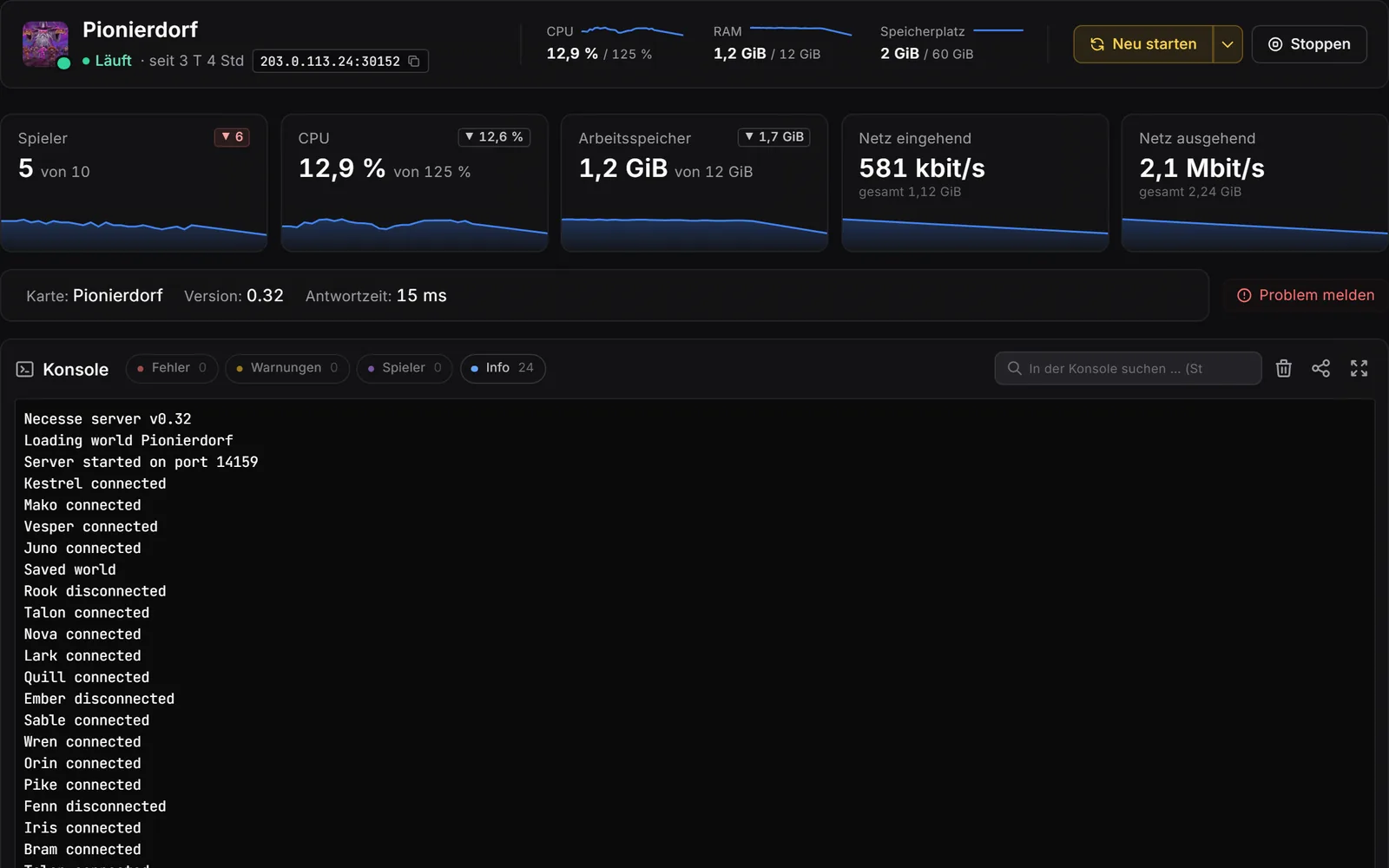Viewport: 1389px width, 868px height.
Task: Open the Neu starten dropdown arrow
Action: point(1228,44)
